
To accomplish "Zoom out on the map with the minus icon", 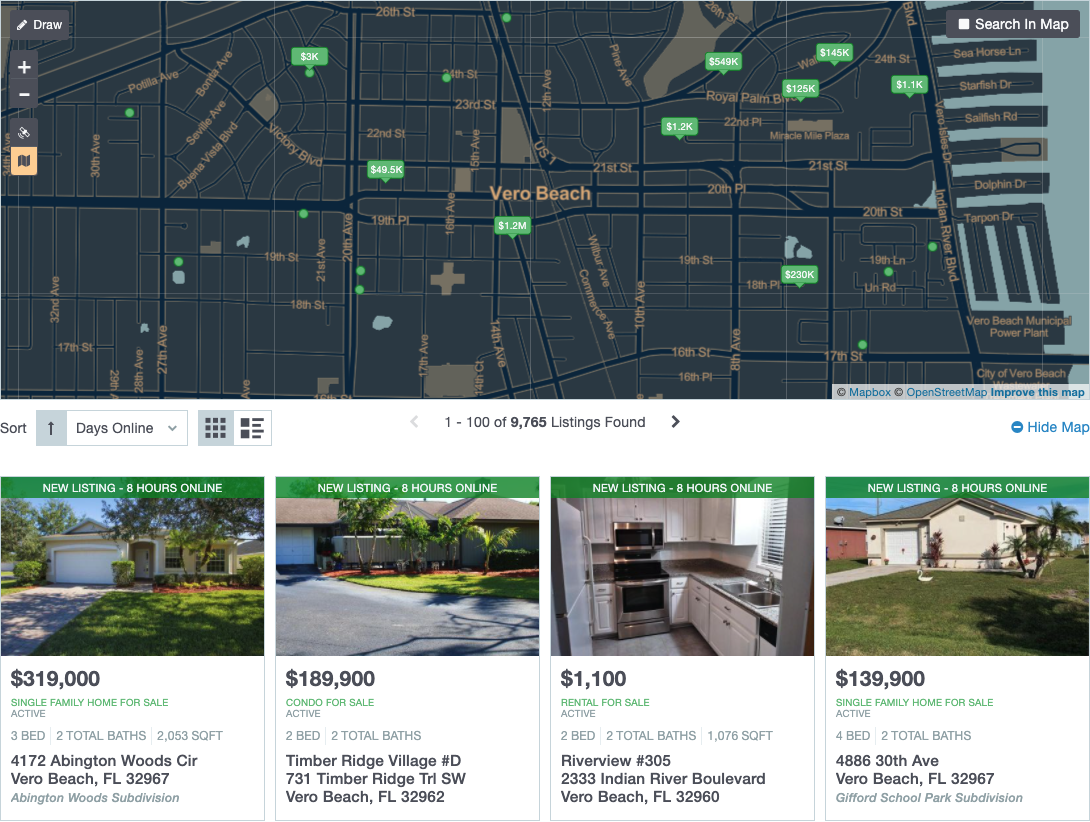I will (23, 93).
